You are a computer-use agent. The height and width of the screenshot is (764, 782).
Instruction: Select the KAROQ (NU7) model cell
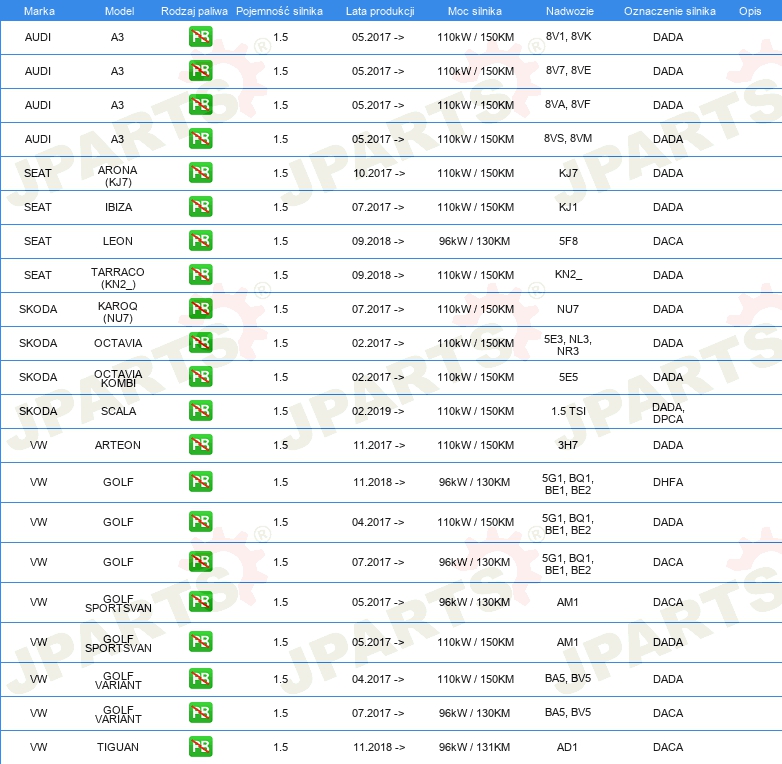[x=118, y=312]
